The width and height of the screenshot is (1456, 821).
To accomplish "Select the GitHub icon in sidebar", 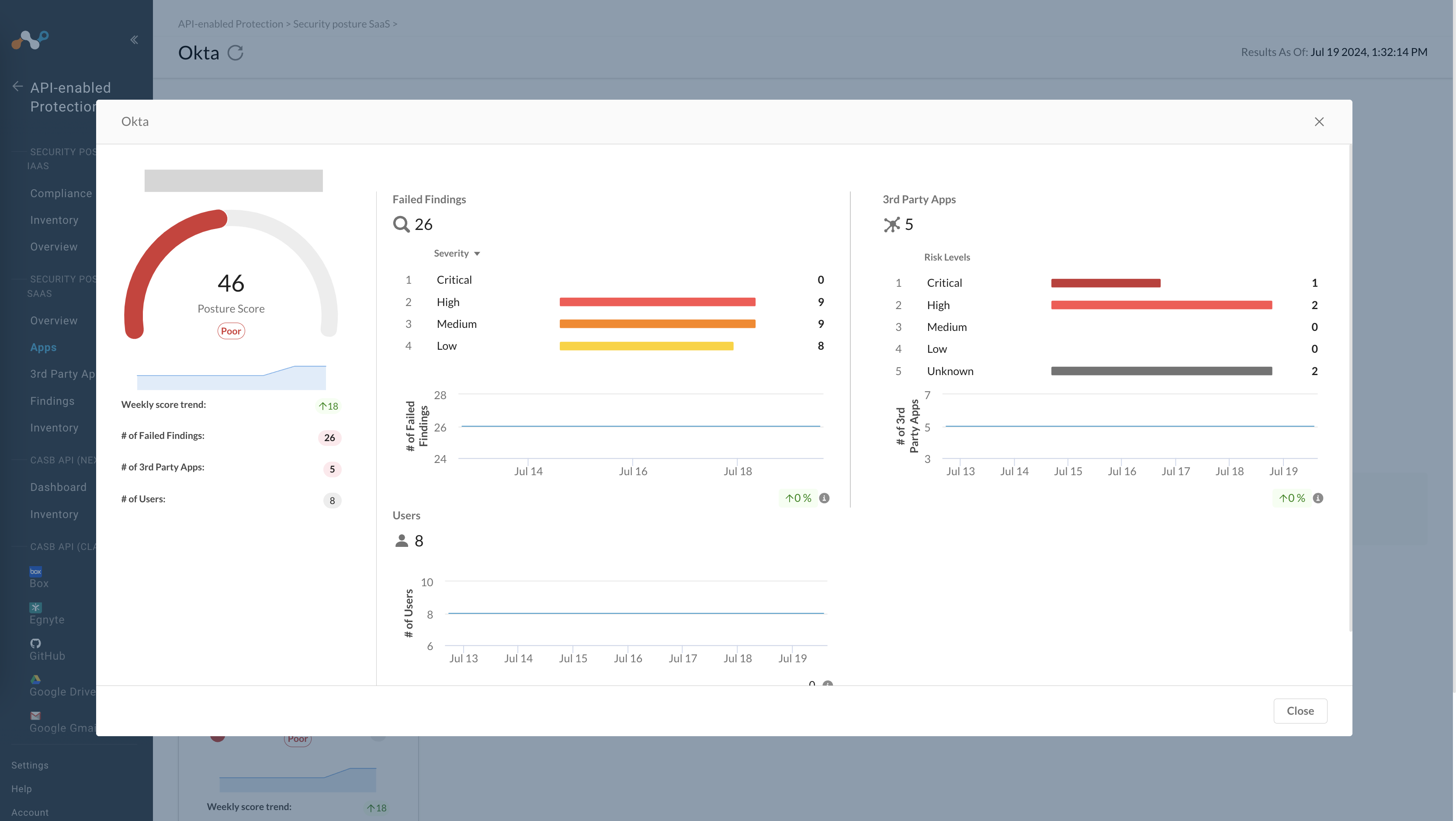I will [x=35, y=643].
